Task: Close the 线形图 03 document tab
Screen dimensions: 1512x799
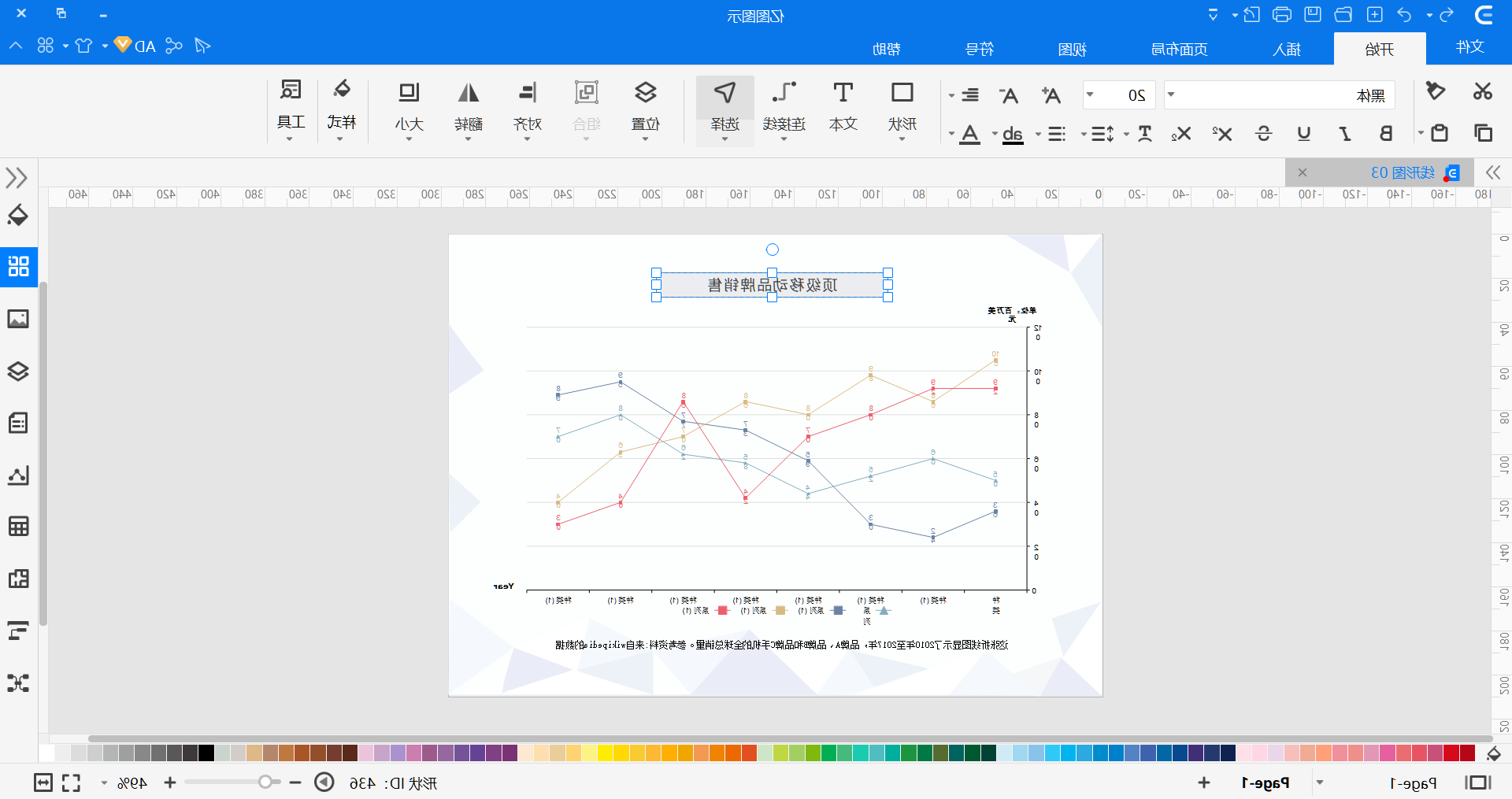Action: point(1303,172)
